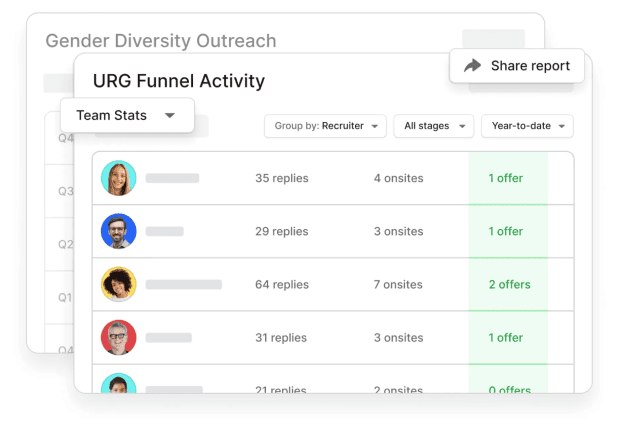620x427 pixels.
Task: Open Group by: Recruiter dropdown
Action: [325, 126]
